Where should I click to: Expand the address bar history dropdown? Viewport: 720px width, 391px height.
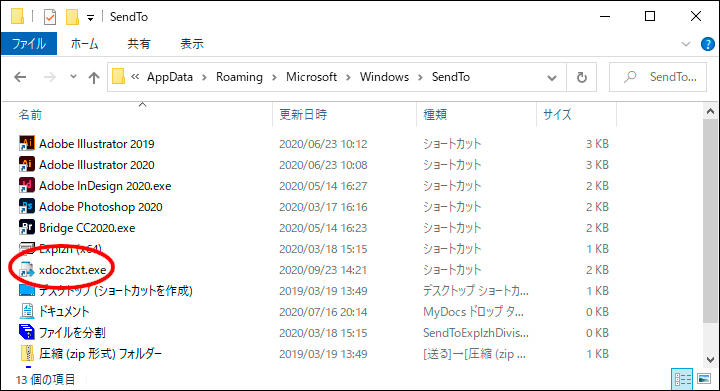pyautogui.click(x=552, y=78)
